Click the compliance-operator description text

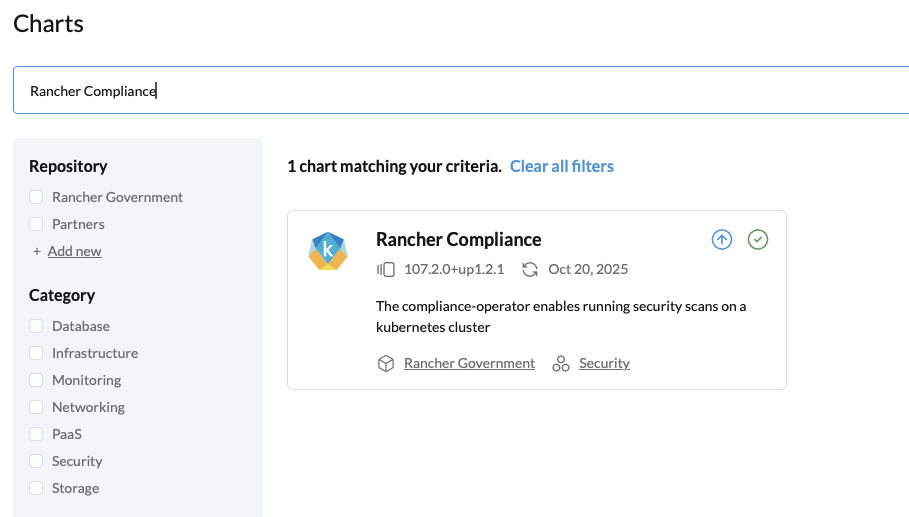(561, 316)
